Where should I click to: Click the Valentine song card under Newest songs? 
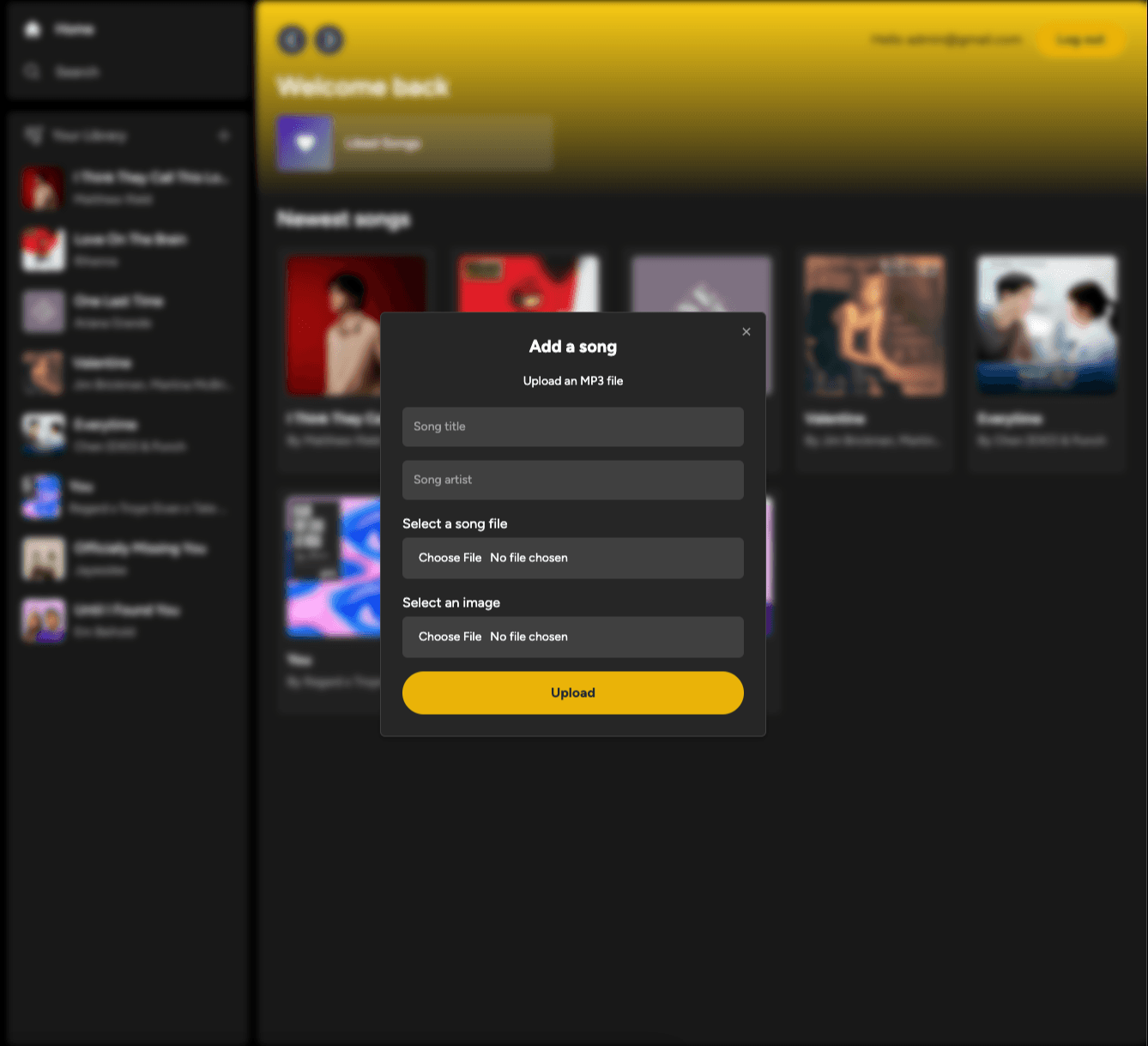tap(873, 360)
